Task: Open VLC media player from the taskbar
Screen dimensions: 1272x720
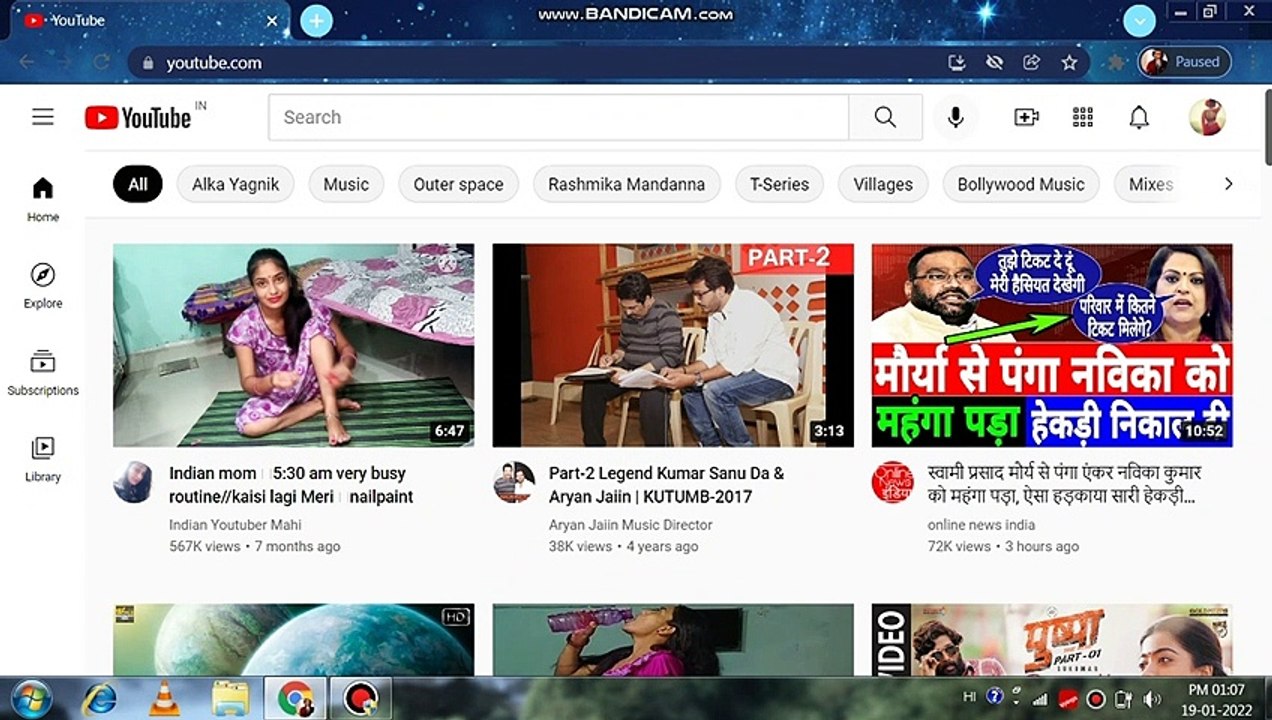Action: pos(164,698)
